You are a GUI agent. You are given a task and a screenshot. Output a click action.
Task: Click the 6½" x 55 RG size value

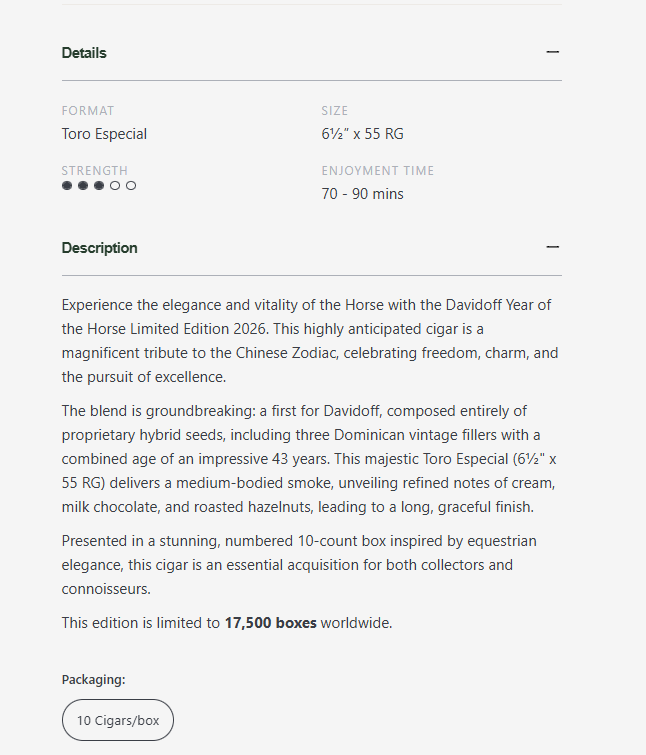pos(362,134)
